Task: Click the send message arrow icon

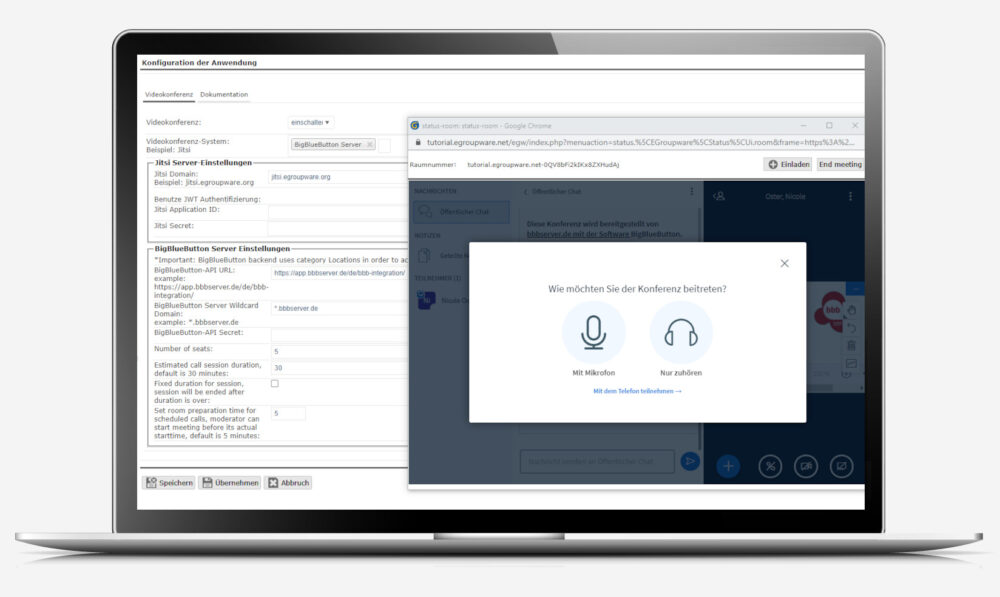Action: pos(689,461)
